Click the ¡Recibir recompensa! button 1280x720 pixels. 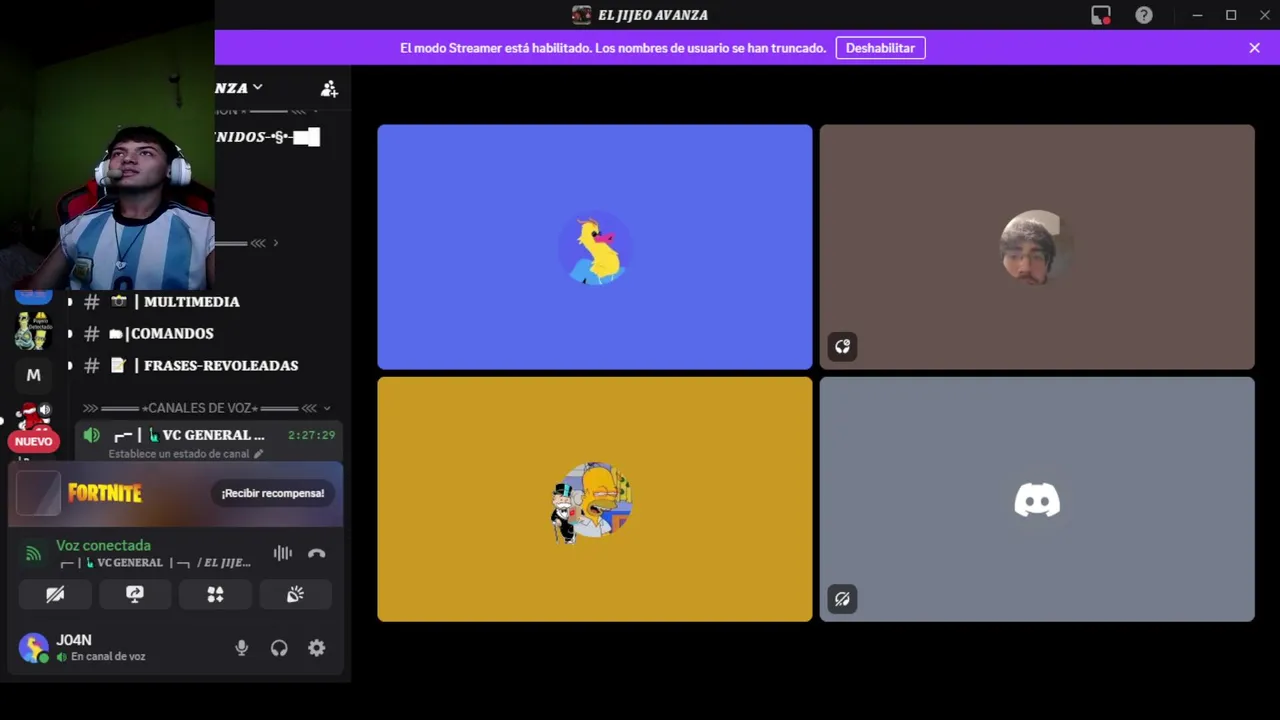point(273,493)
